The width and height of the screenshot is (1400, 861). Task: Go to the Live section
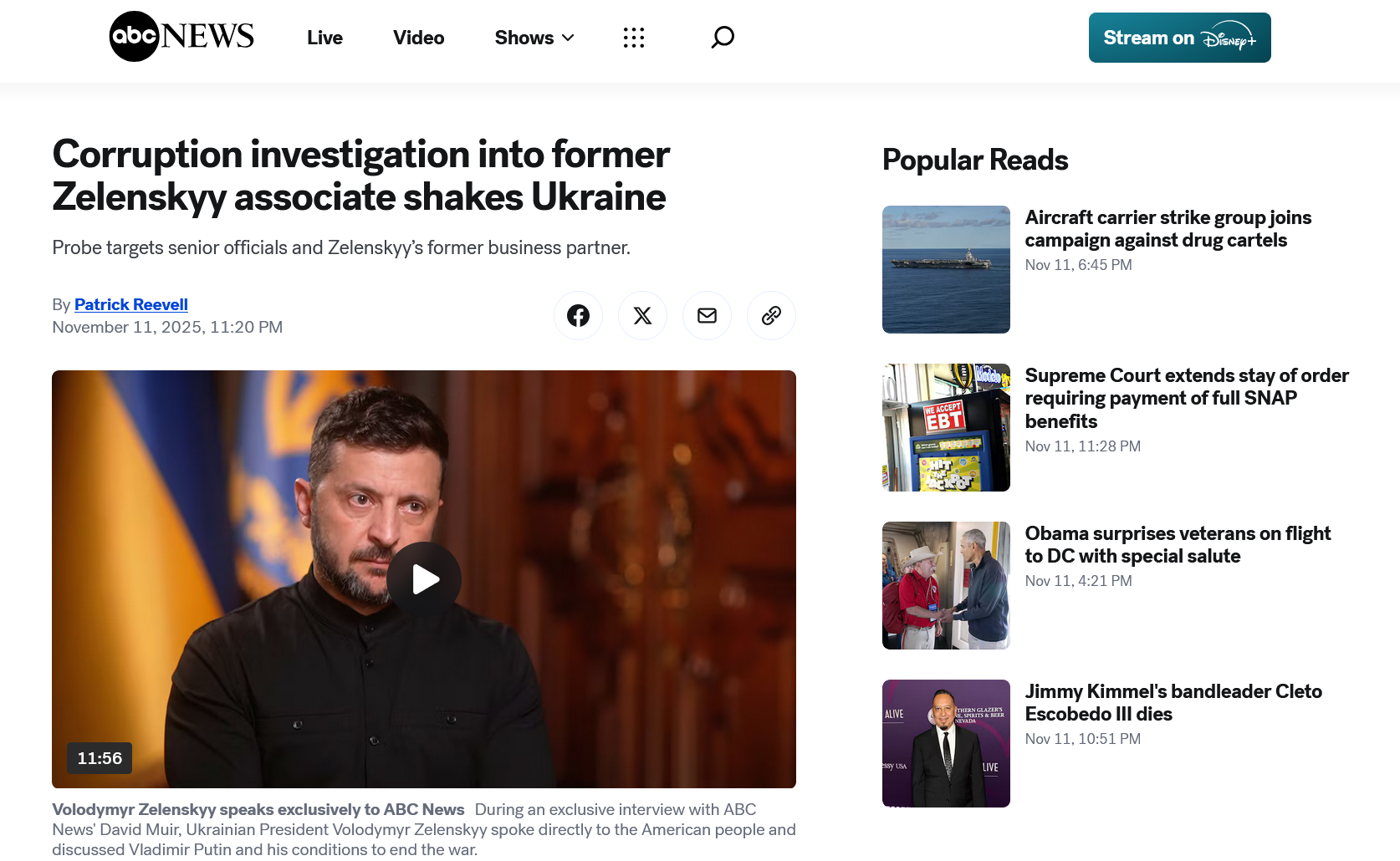tap(324, 38)
